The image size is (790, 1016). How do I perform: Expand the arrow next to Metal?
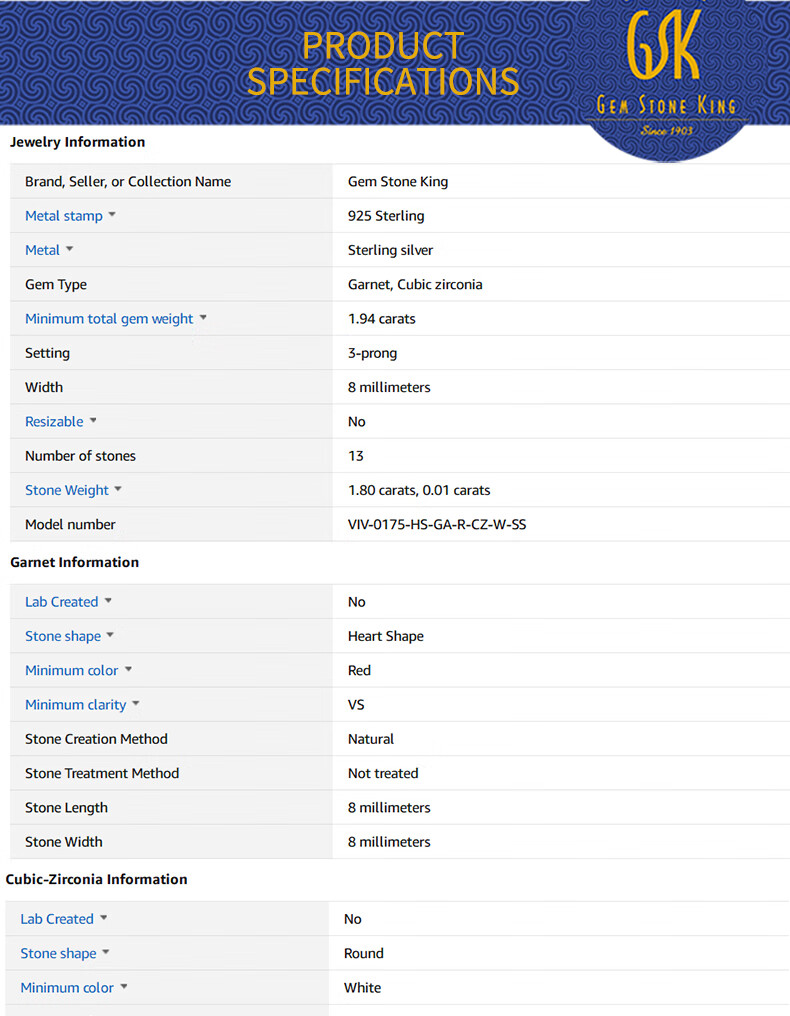[x=70, y=249]
